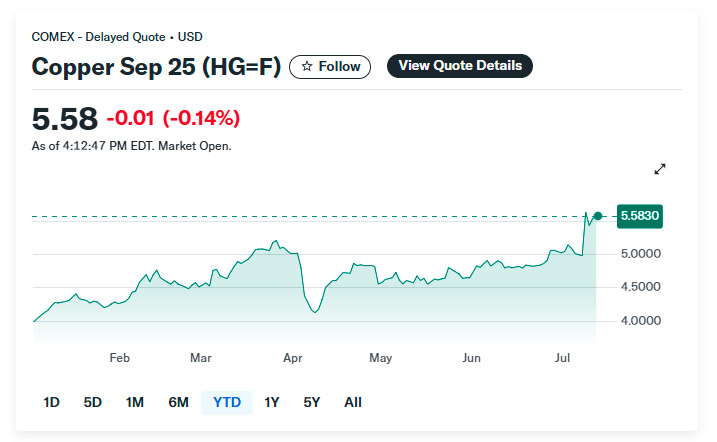The width and height of the screenshot is (717, 442).
Task: Click the red -0.01 (-0.14%) change value
Action: click(174, 119)
